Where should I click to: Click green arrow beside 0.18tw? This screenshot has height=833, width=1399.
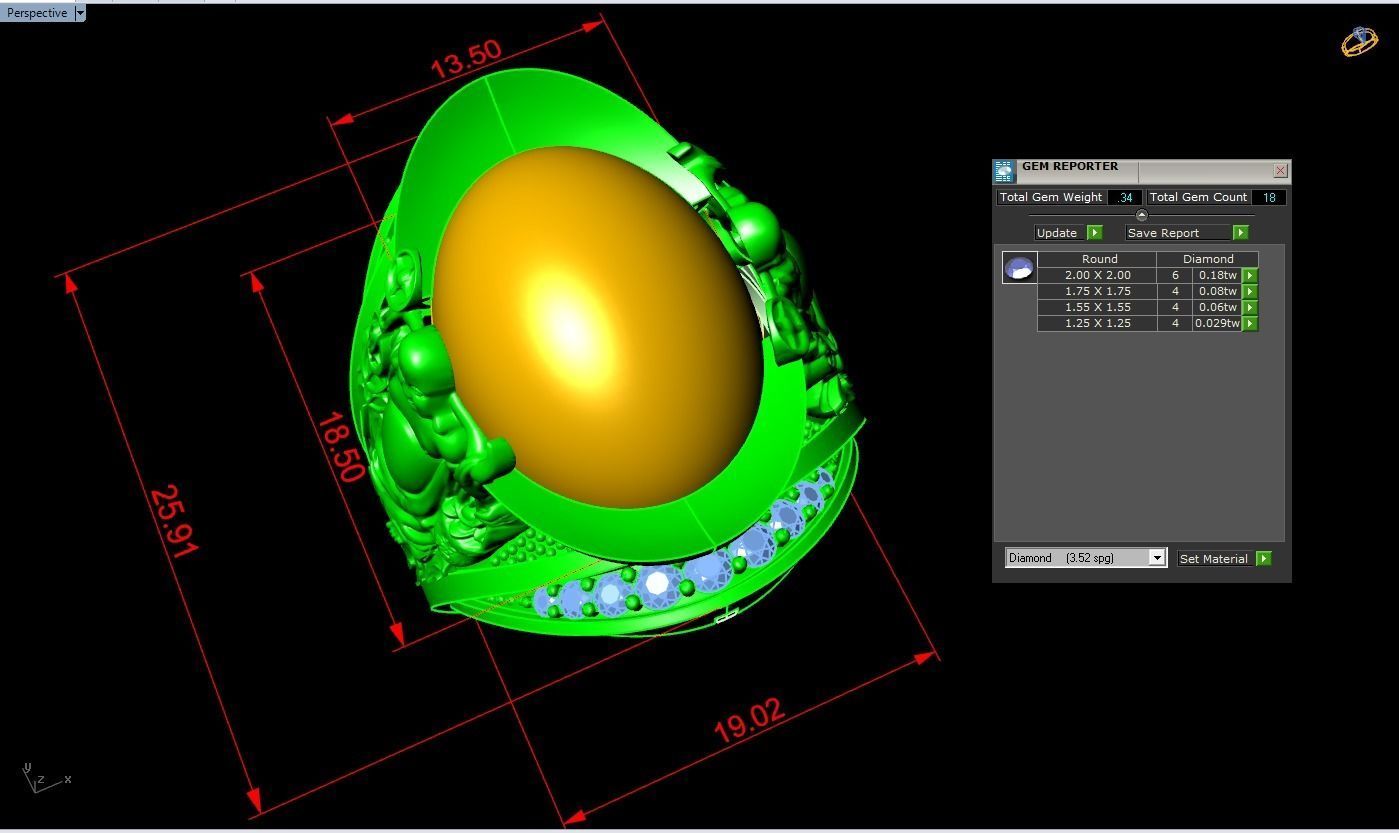pos(1250,275)
